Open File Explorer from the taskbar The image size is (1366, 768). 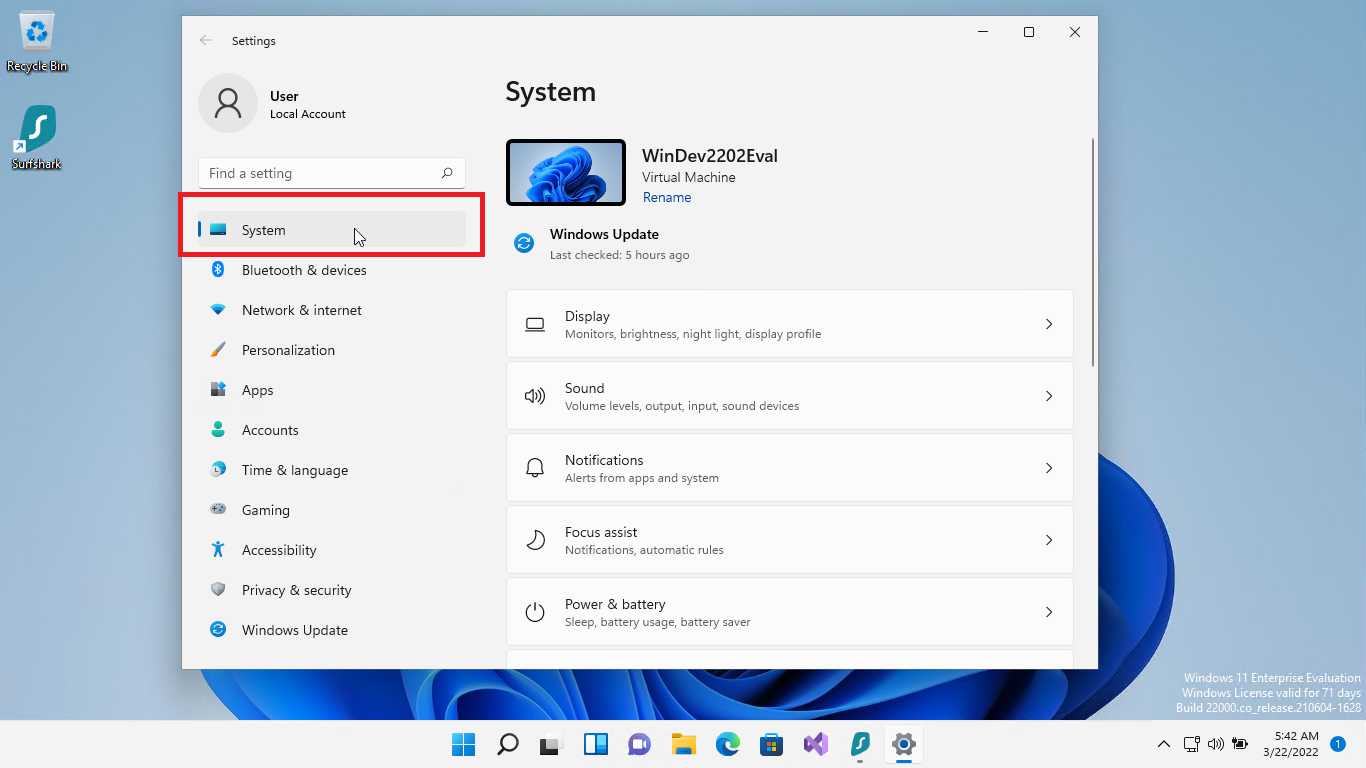(684, 744)
